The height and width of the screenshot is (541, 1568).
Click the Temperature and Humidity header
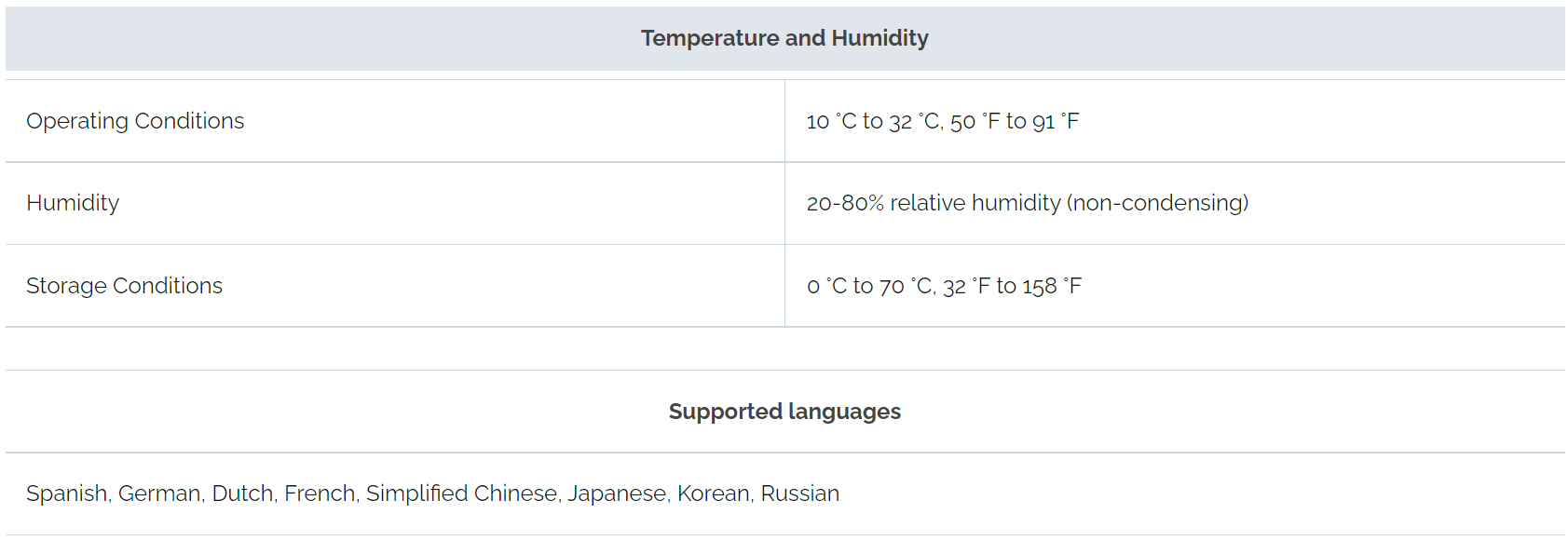784,38
